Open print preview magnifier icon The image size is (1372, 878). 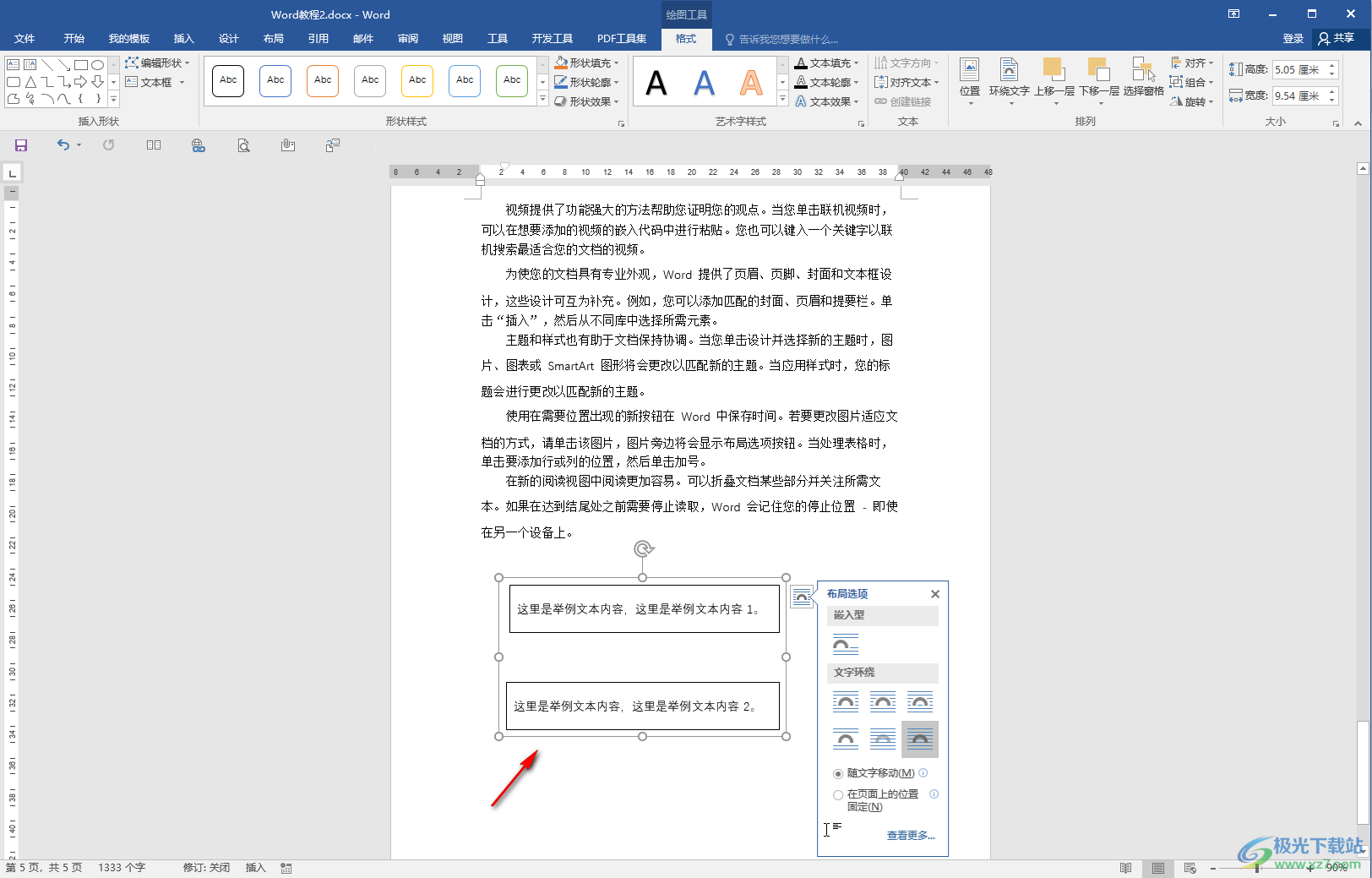[243, 145]
